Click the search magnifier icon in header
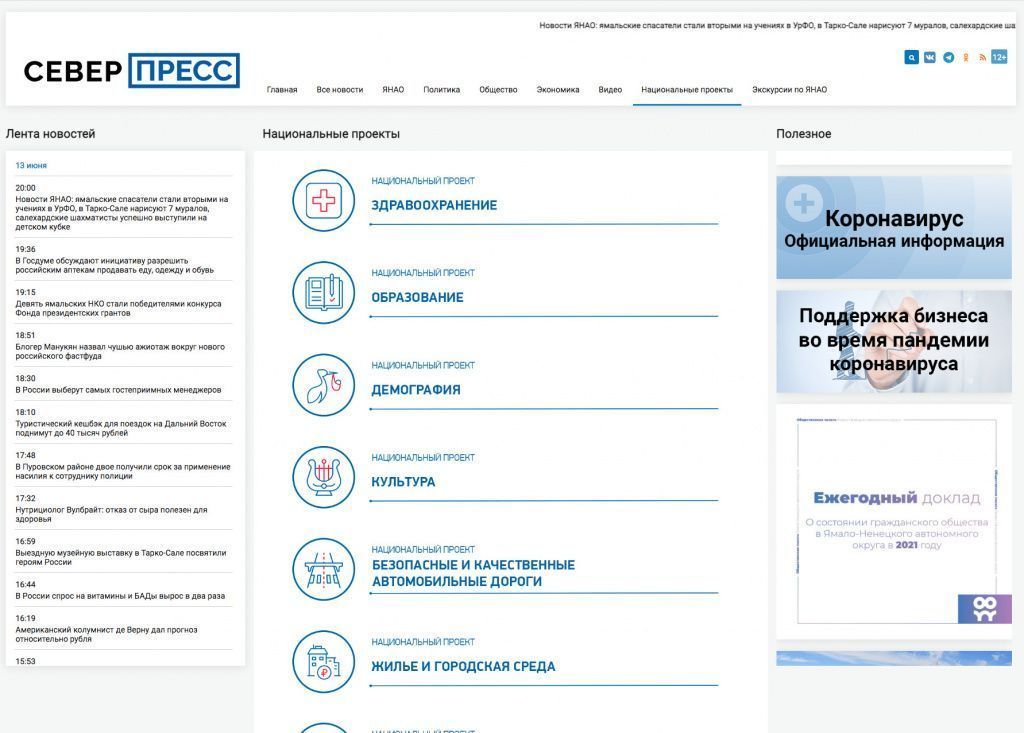 [911, 58]
